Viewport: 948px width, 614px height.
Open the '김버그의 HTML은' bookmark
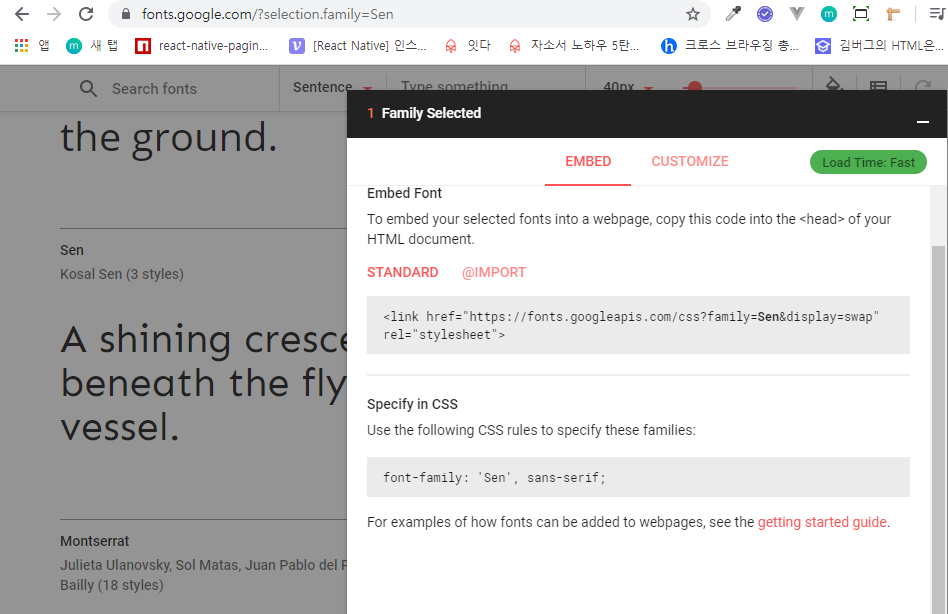(880, 45)
